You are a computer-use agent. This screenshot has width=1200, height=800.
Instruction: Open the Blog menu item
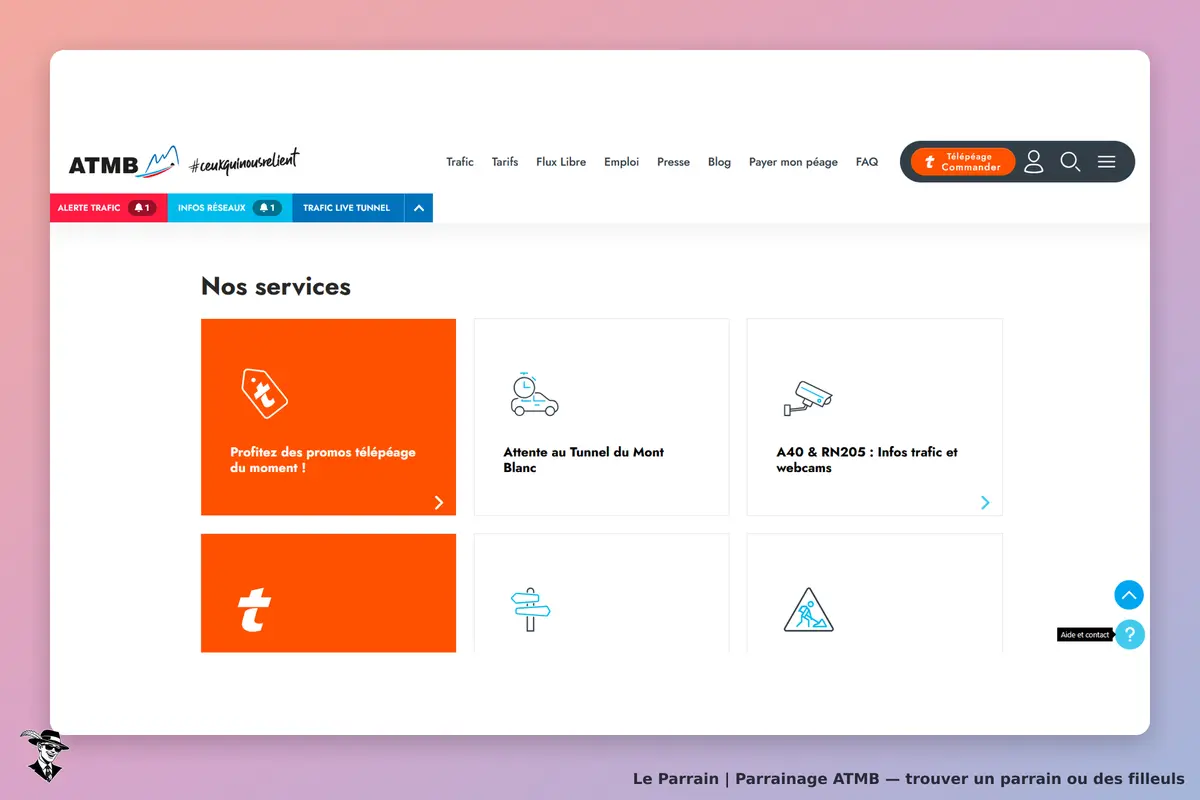click(x=719, y=162)
